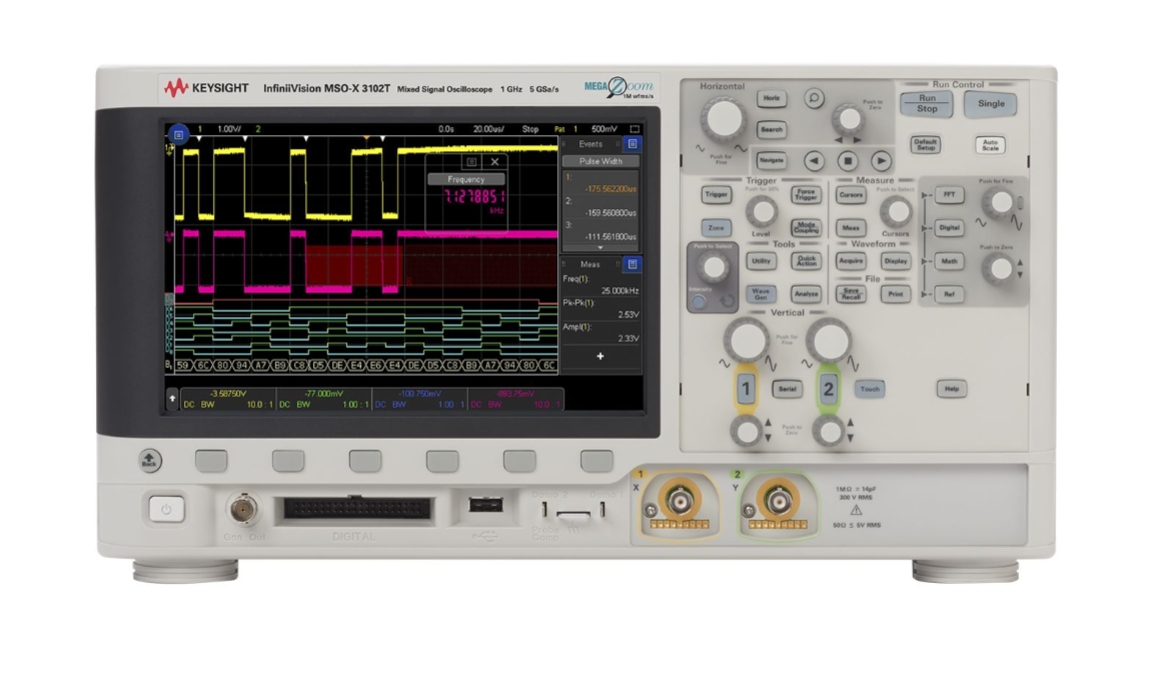Viewport: 1162px width, 686px height.
Task: Open the Mode Coupling trigger options
Action: (x=805, y=226)
